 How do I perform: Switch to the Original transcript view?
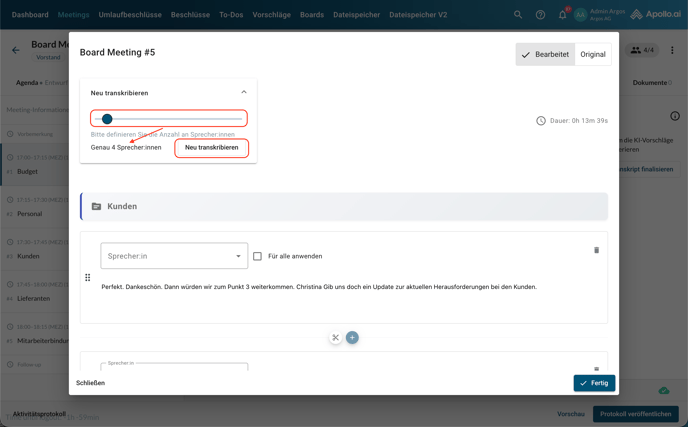pos(593,54)
